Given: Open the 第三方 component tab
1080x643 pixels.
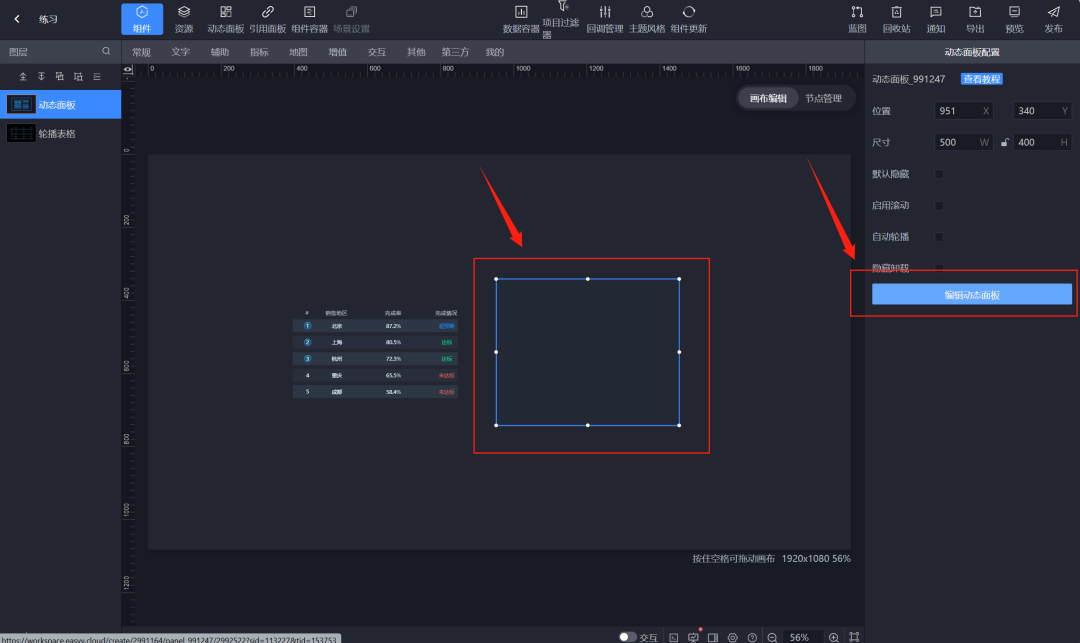Looking at the screenshot, I should 455,52.
